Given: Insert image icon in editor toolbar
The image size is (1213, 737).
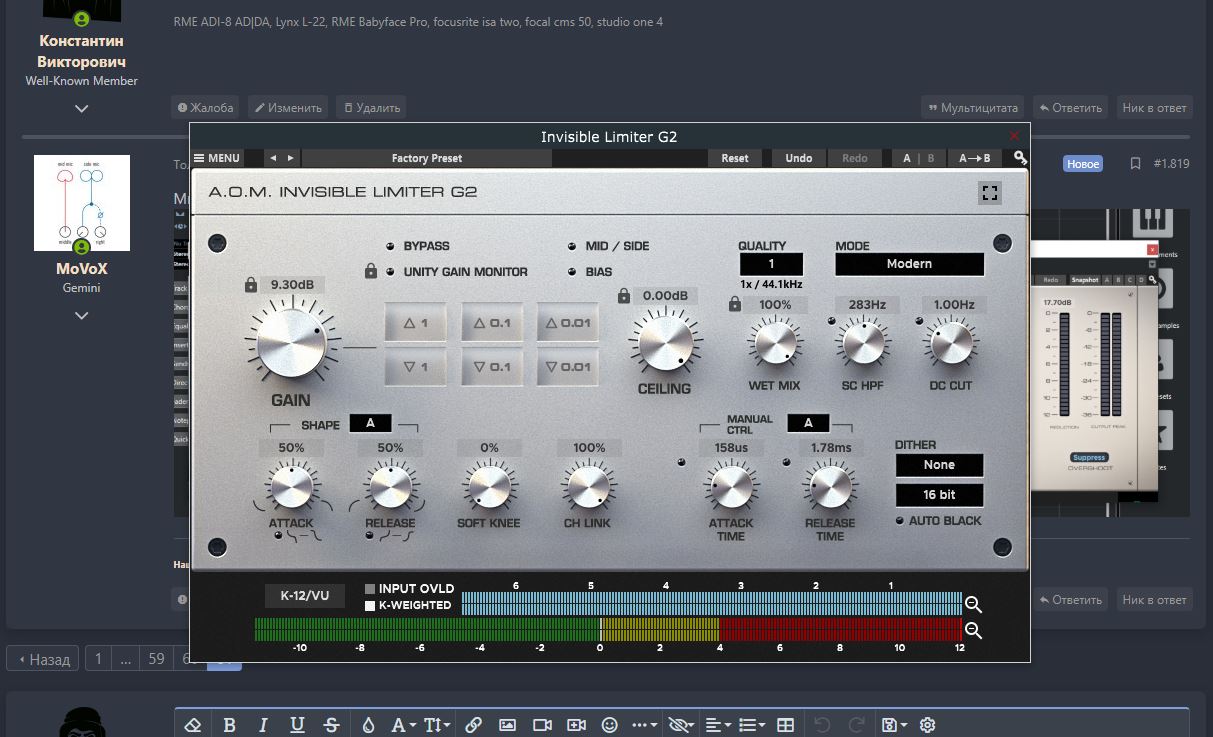Looking at the screenshot, I should point(507,725).
